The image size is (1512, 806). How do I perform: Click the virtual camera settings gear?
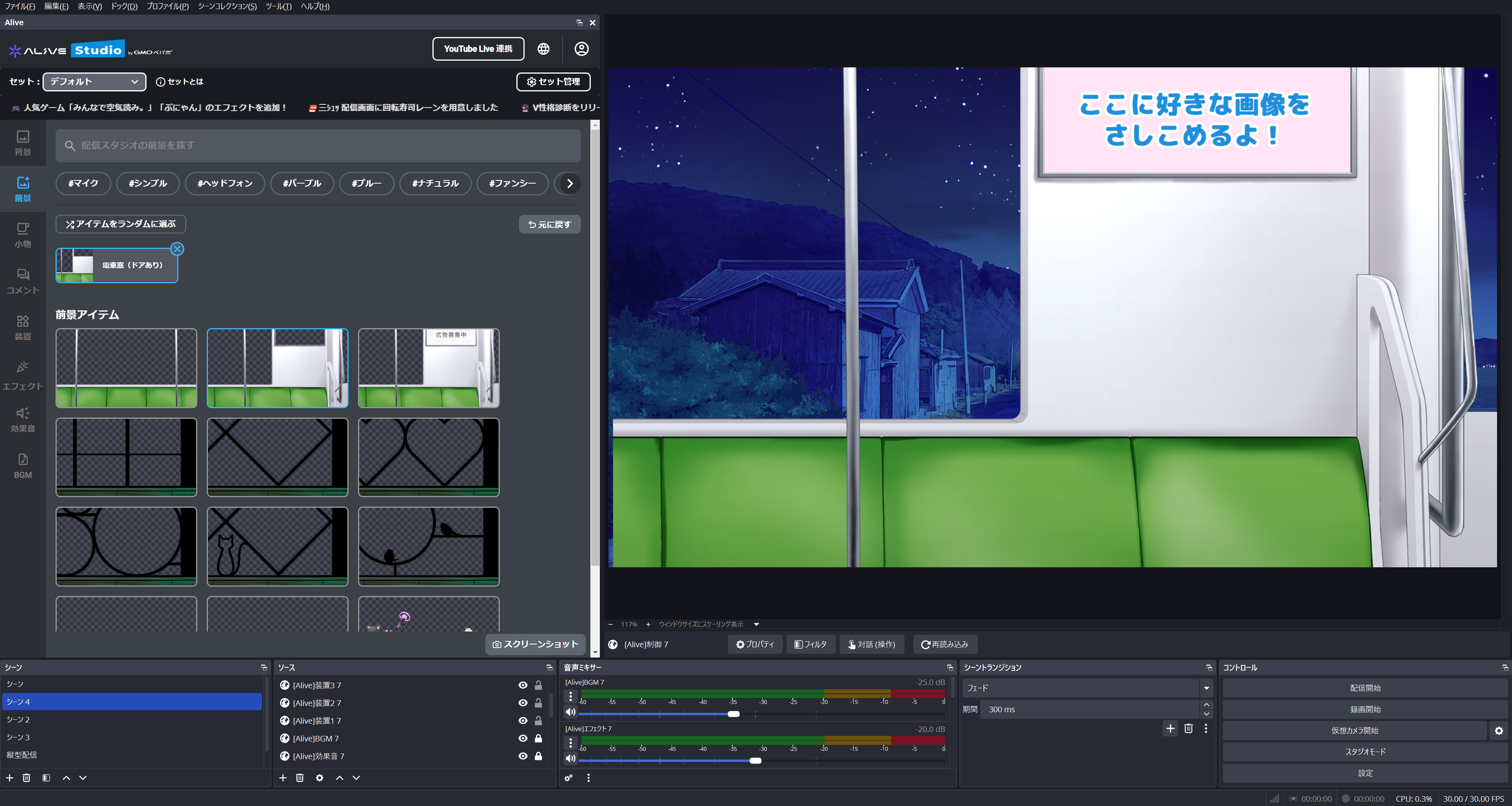pos(1499,731)
